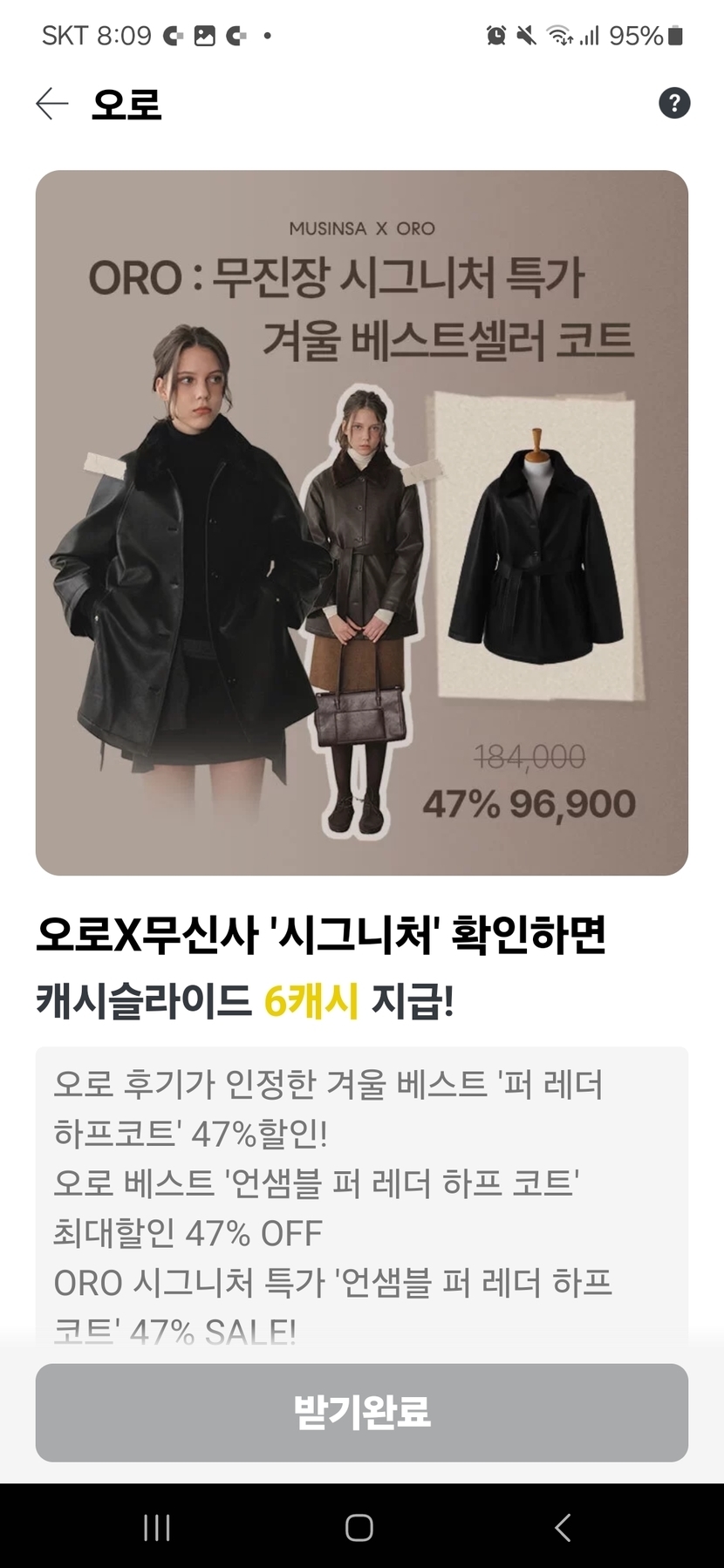Tap the battery indicator icon

pos(675,36)
